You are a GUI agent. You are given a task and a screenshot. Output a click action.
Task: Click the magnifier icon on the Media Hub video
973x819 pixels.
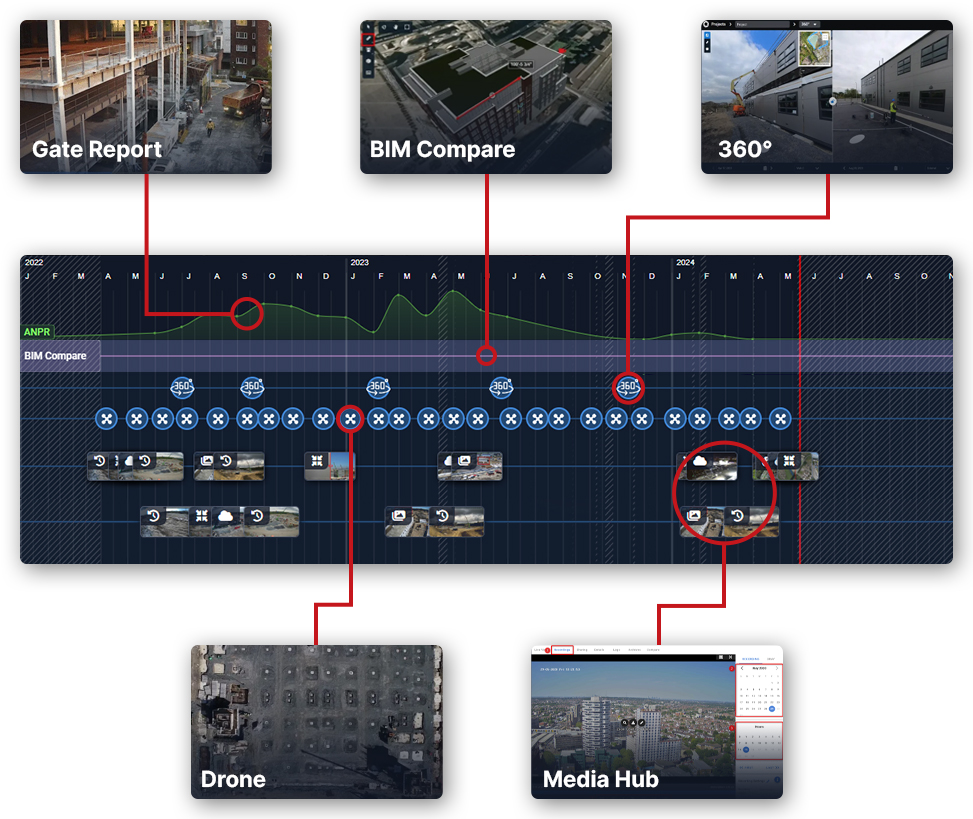point(625,723)
